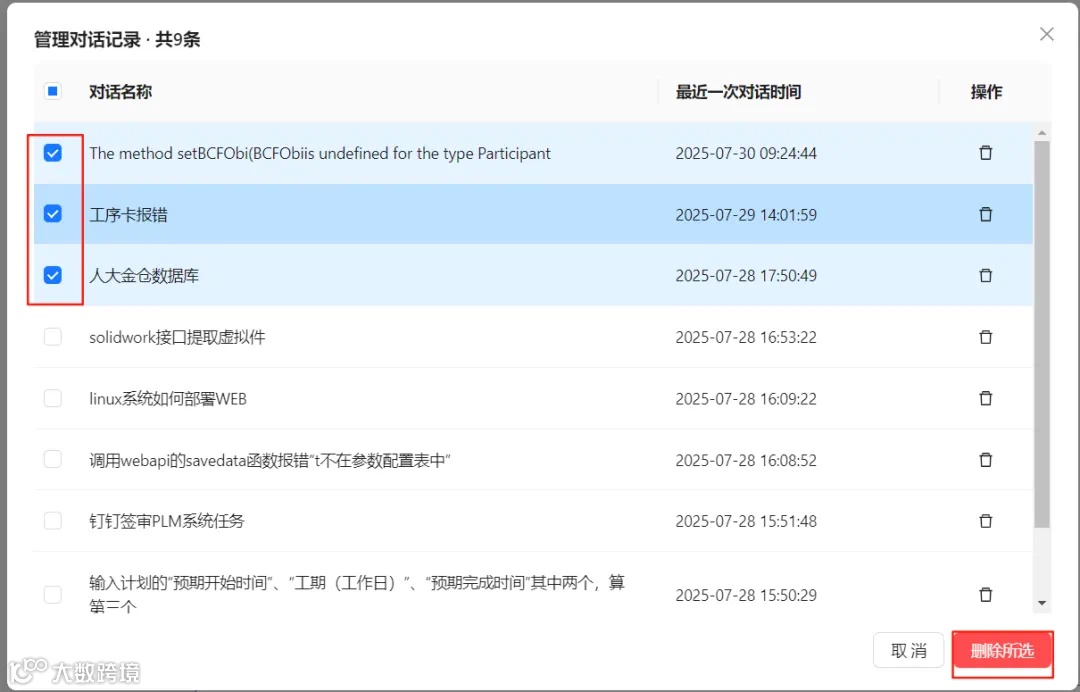Tick checkbox for 输入计划的预期开始时间 row
The image size is (1080, 692).
pyautogui.click(x=53, y=594)
